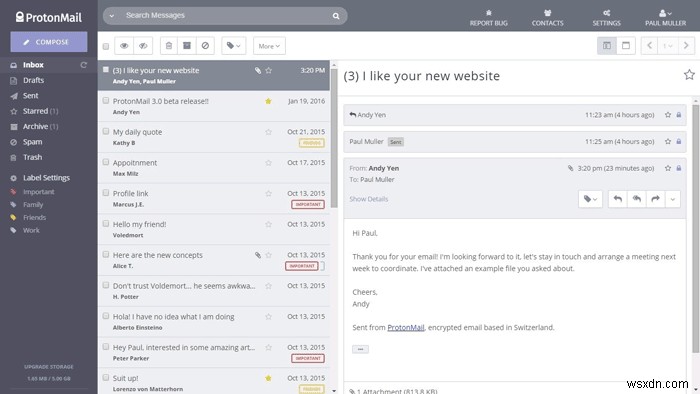Archive selected messages toolbar icon

187,46
